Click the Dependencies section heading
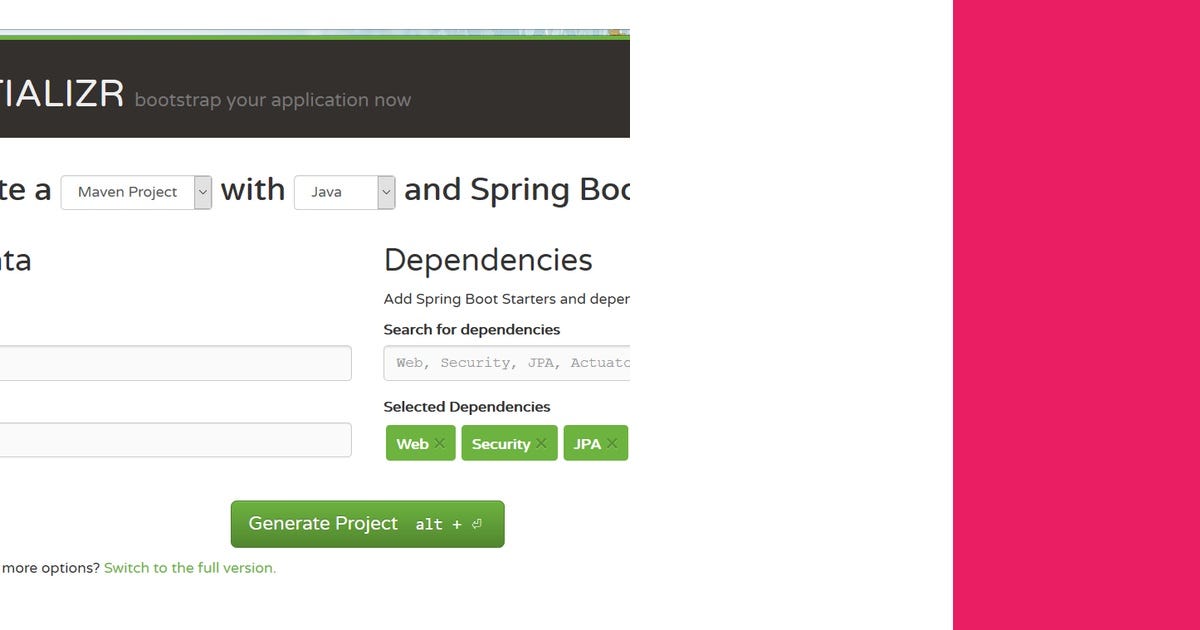Image resolution: width=1200 pixels, height=630 pixels. click(x=487, y=261)
